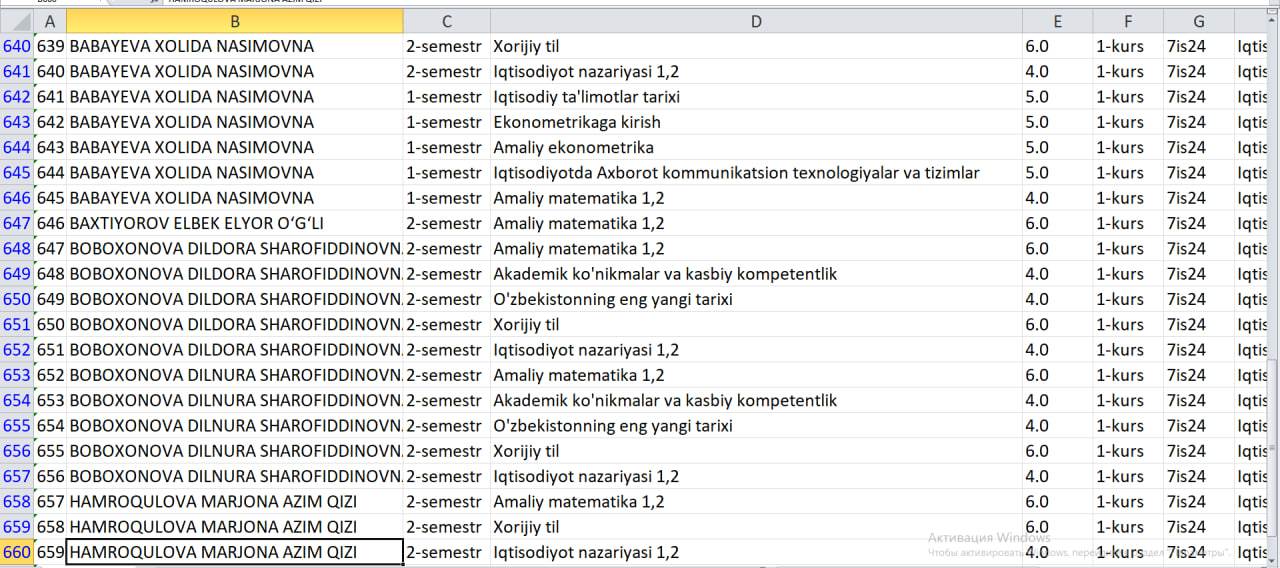
Task: Select row header 643
Action: [16, 122]
